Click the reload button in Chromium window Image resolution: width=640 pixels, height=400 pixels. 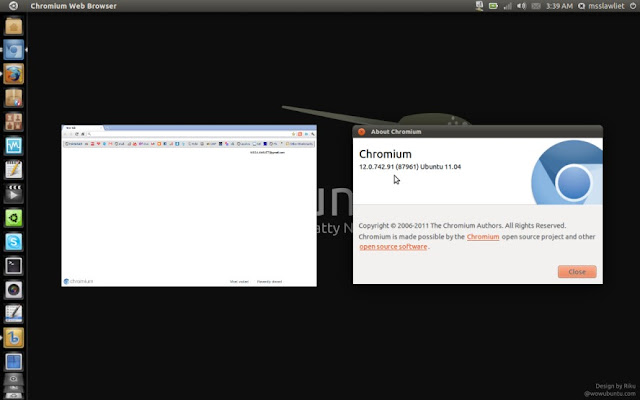pos(76,134)
